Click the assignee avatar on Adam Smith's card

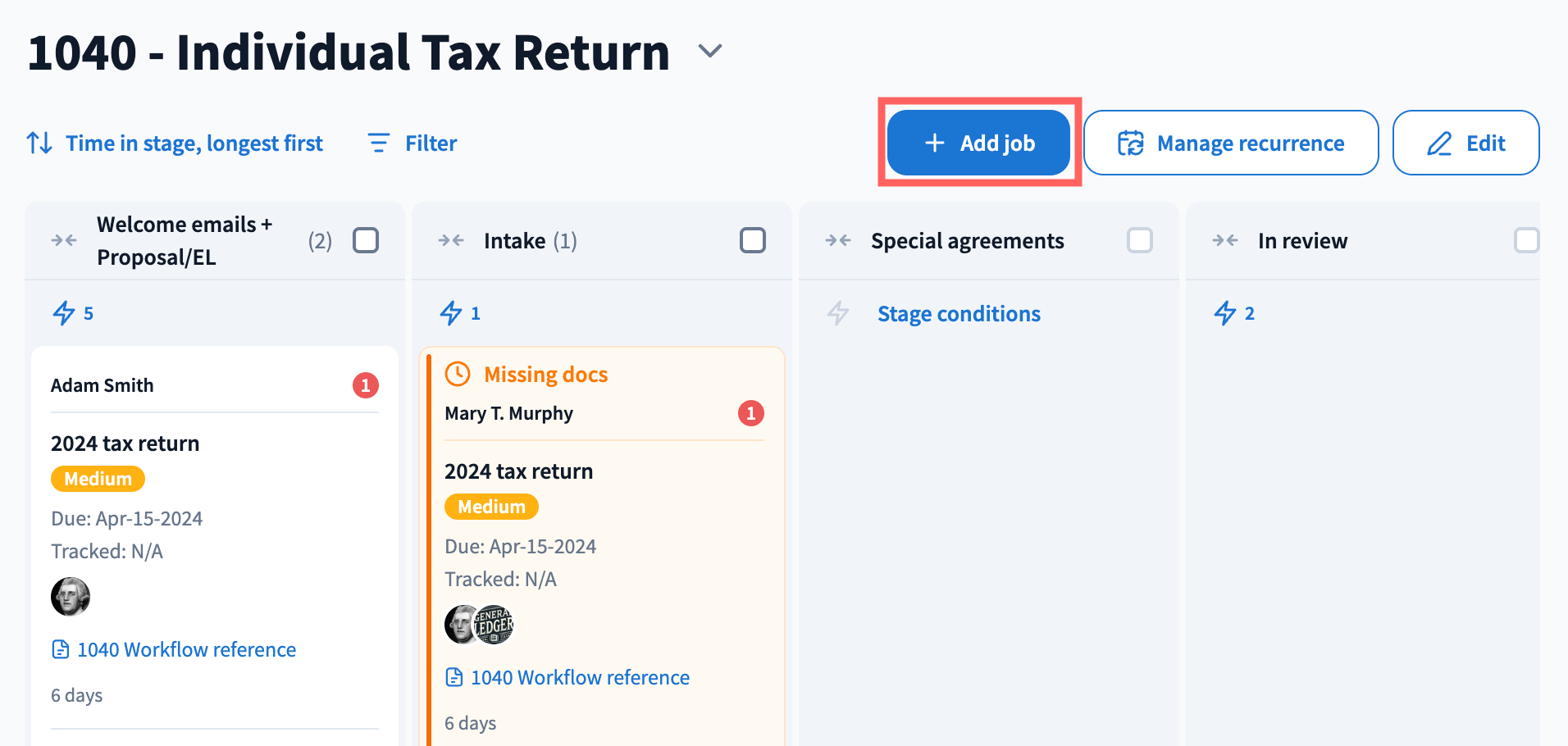tap(71, 597)
